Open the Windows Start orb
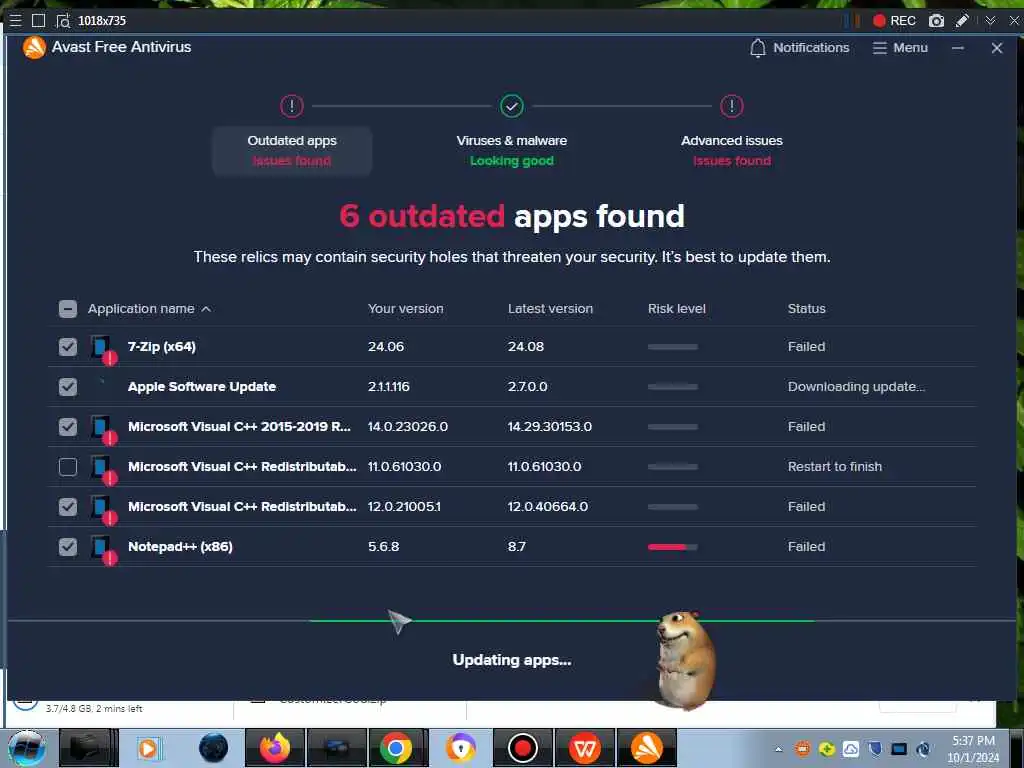1024x768 pixels. [x=27, y=748]
